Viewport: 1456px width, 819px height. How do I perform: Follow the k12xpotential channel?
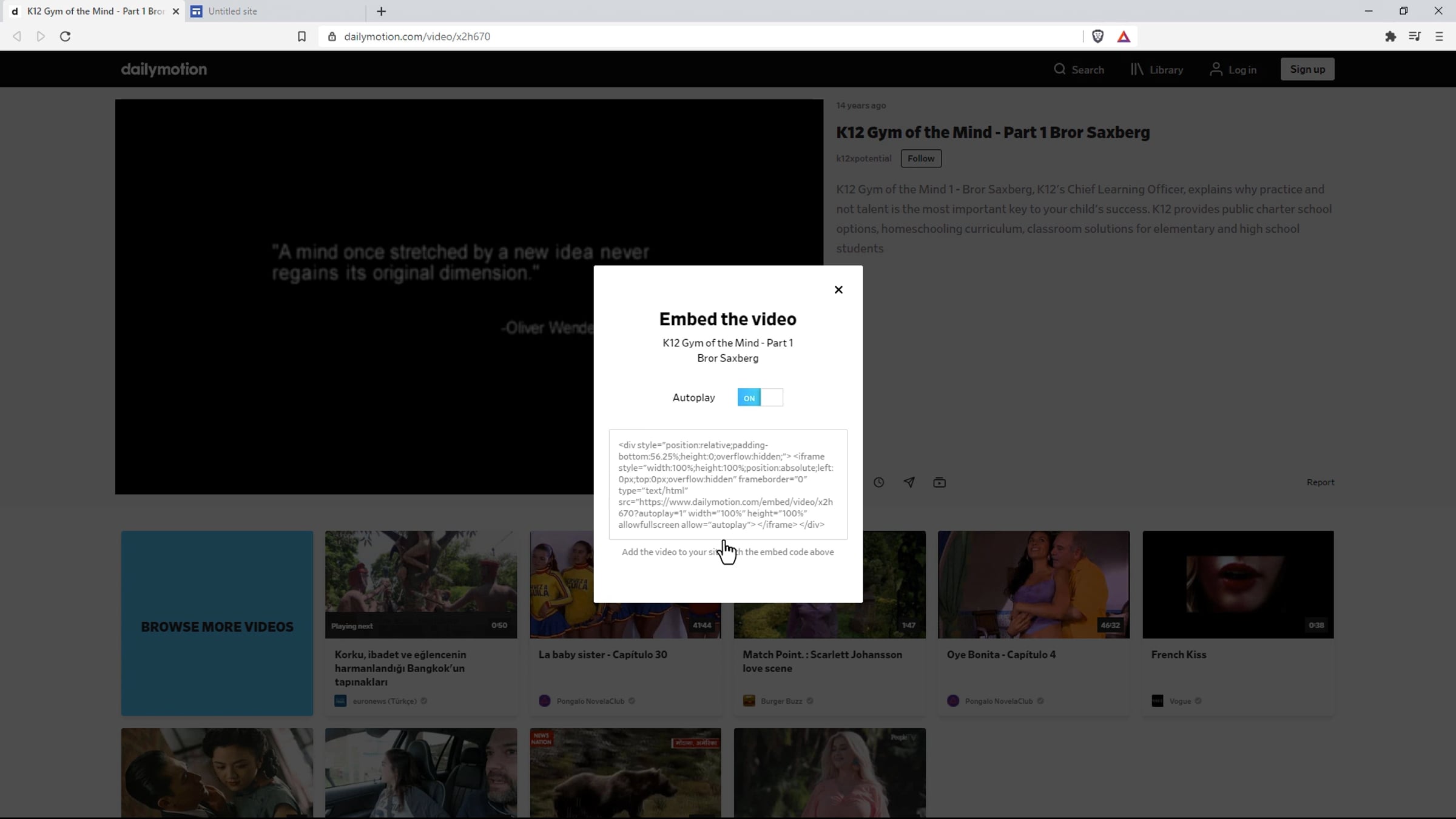pyautogui.click(x=920, y=158)
